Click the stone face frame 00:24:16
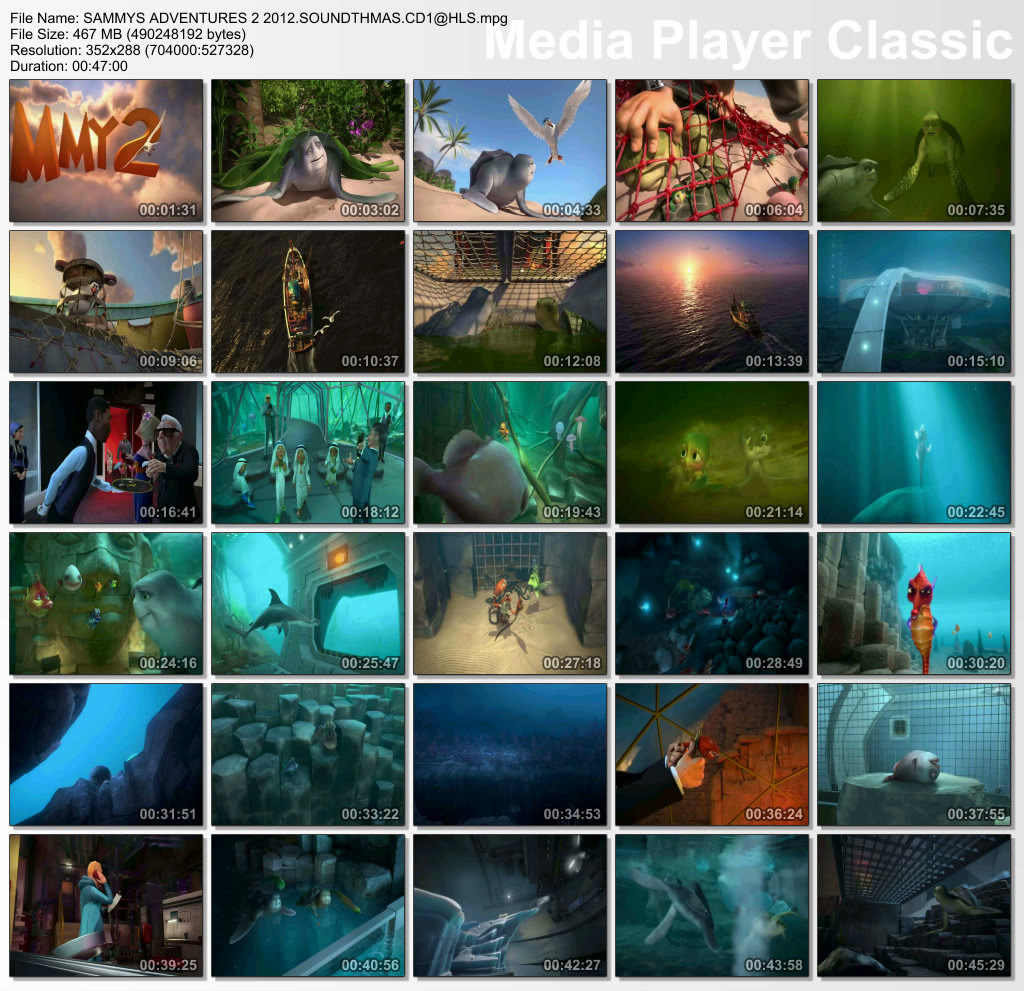Image resolution: width=1024 pixels, height=991 pixels. (x=106, y=603)
